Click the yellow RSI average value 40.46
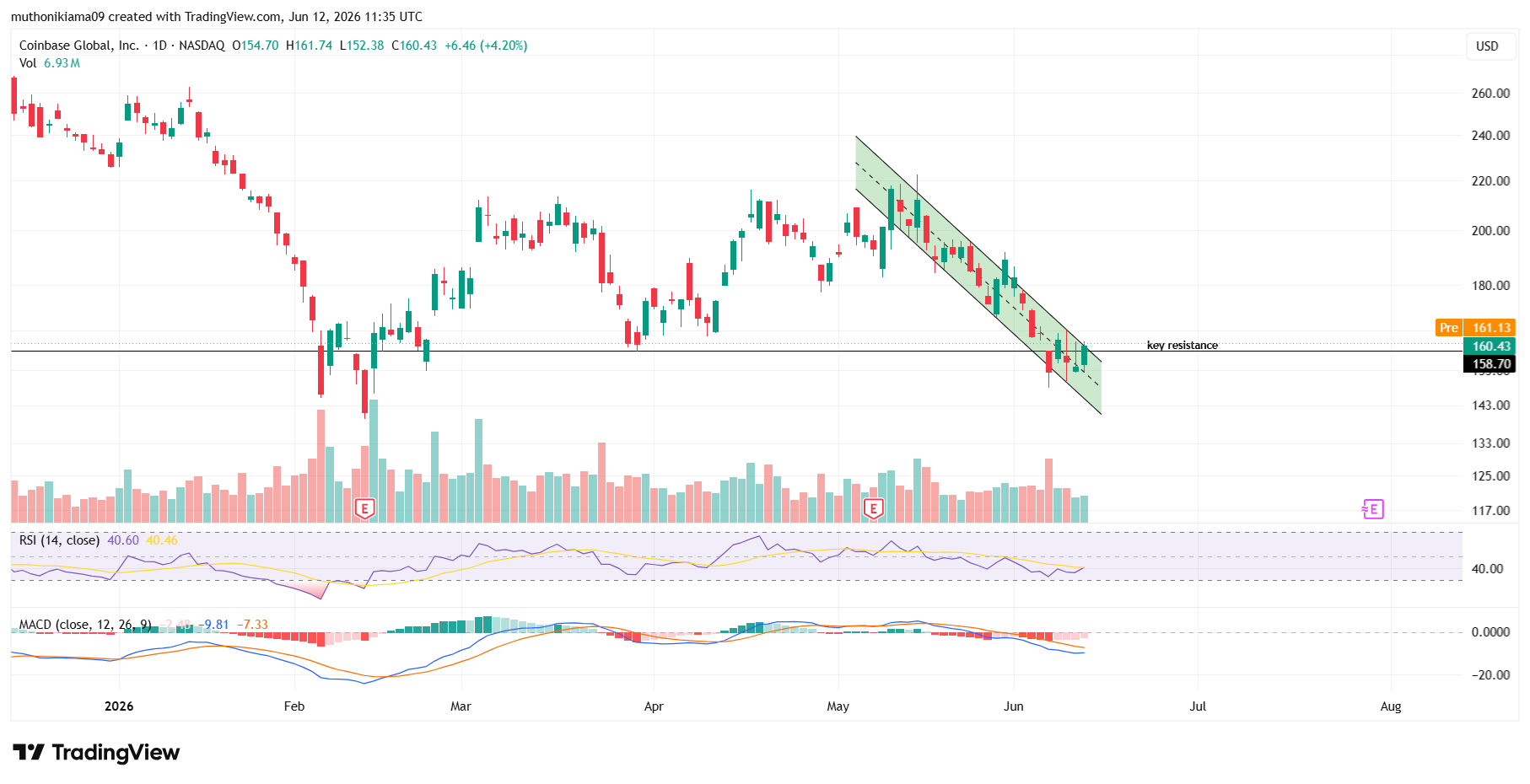Screen dimensions: 1530x784 point(162,540)
